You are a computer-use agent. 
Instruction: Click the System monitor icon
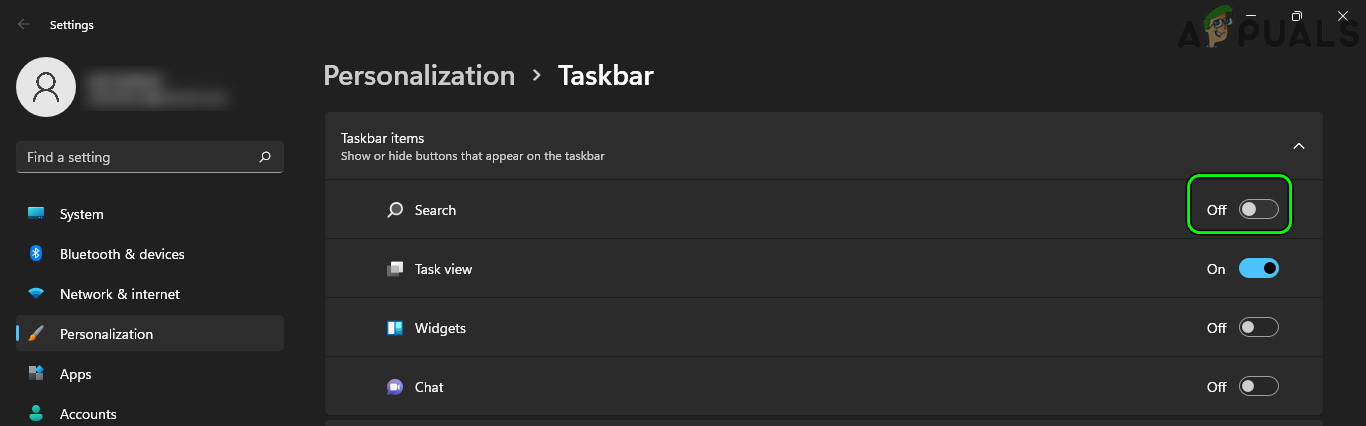pyautogui.click(x=36, y=214)
